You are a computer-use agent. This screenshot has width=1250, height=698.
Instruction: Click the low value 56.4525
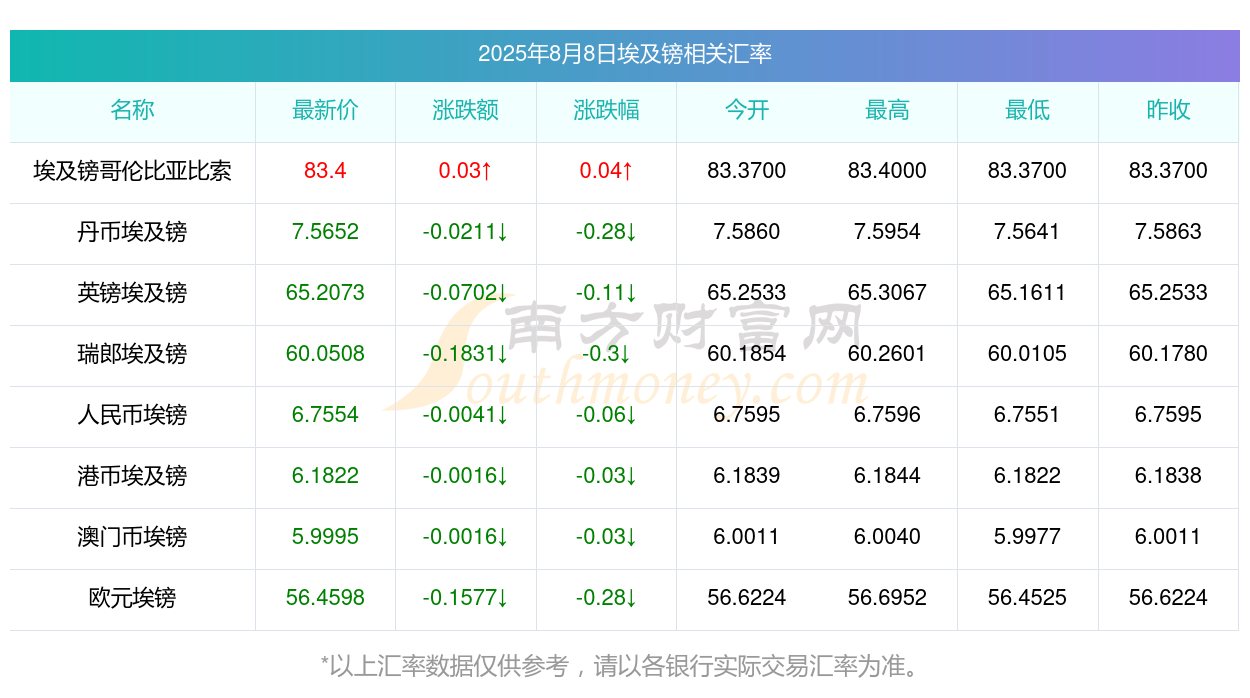pos(1028,598)
